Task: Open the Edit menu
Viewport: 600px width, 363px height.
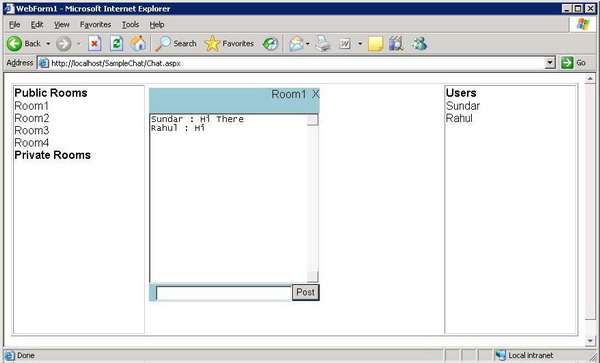Action: [x=37, y=24]
